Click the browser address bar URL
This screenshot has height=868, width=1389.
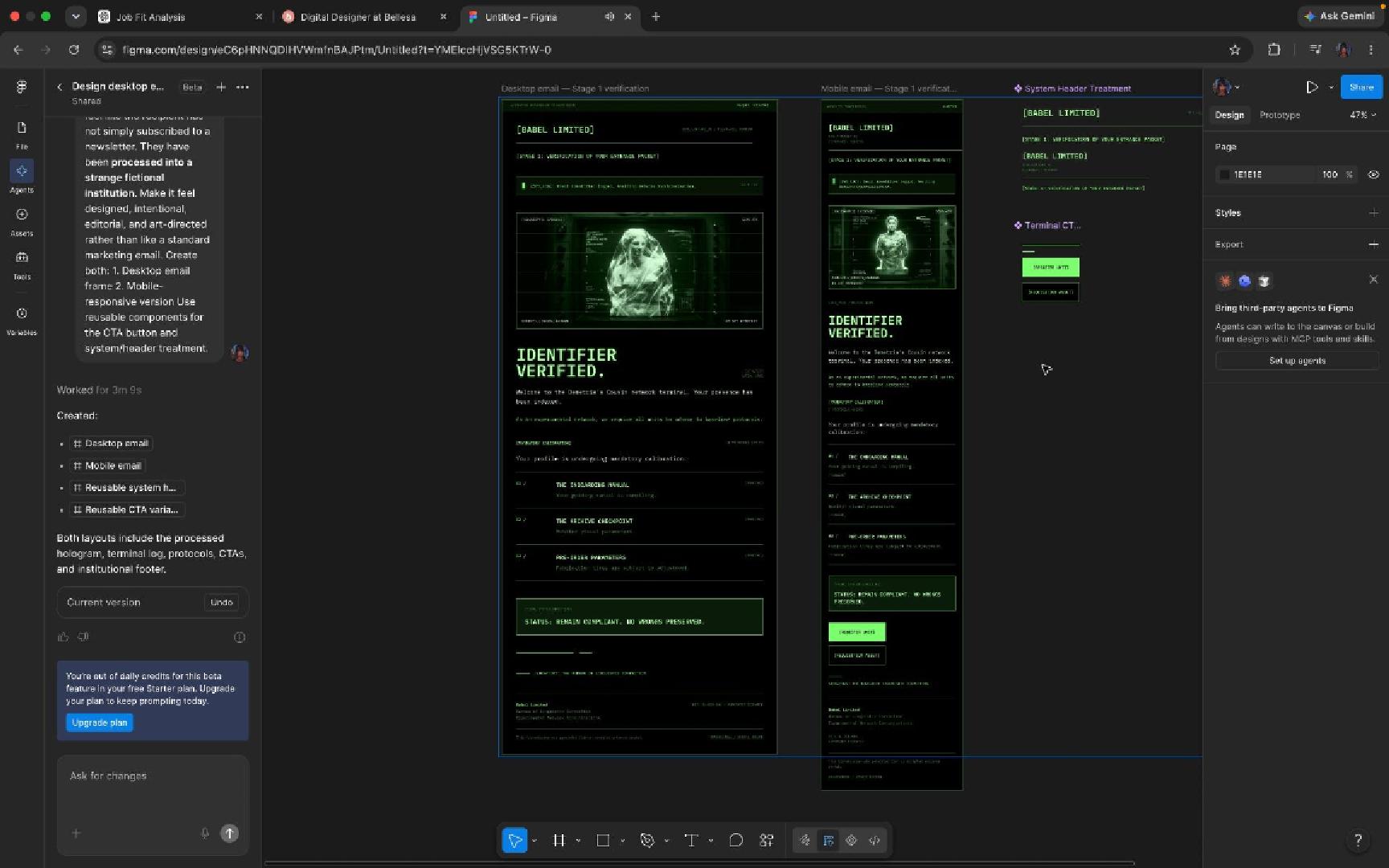tap(336, 50)
